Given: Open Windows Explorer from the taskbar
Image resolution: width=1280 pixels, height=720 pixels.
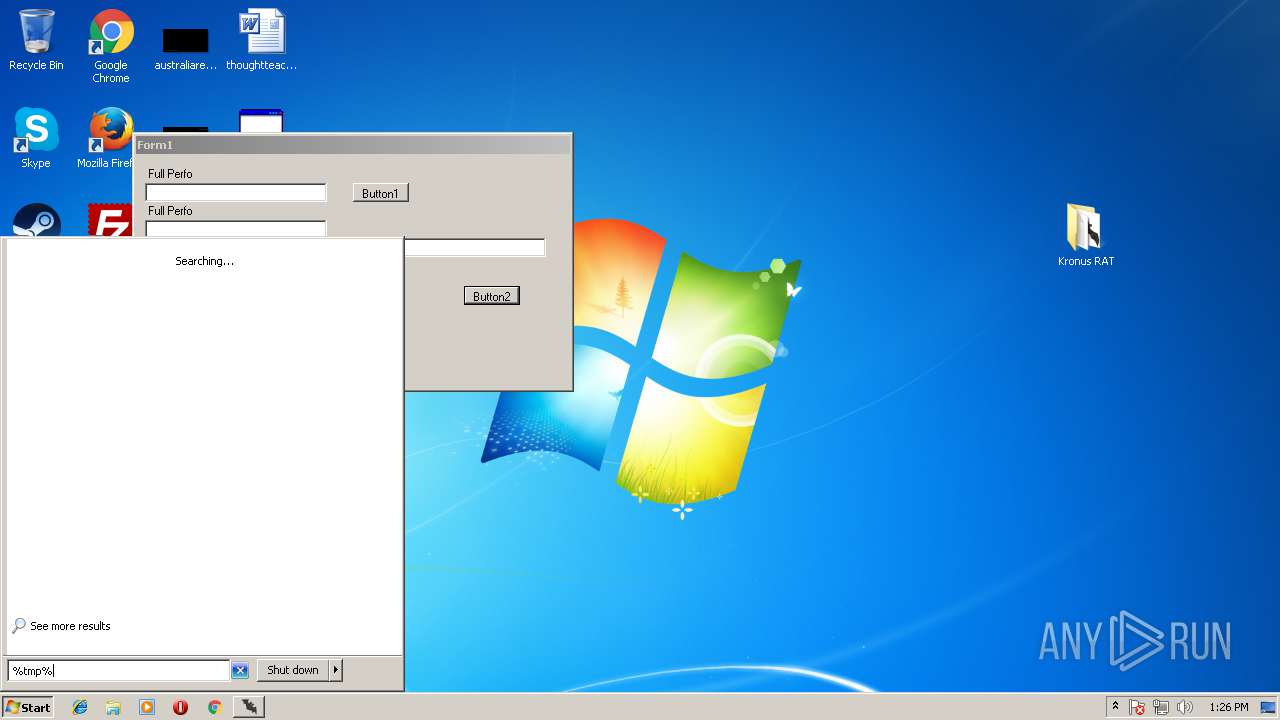Looking at the screenshot, I should [x=113, y=707].
